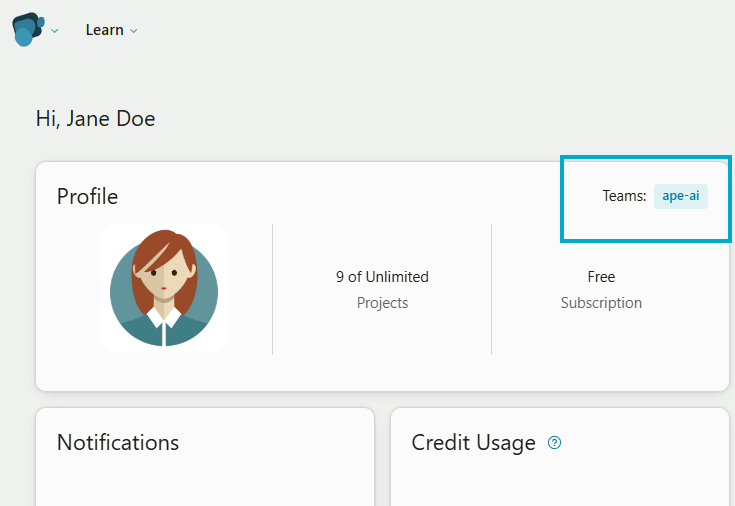735x506 pixels.
Task: Click the Credit Usage panel heading
Action: tap(473, 443)
